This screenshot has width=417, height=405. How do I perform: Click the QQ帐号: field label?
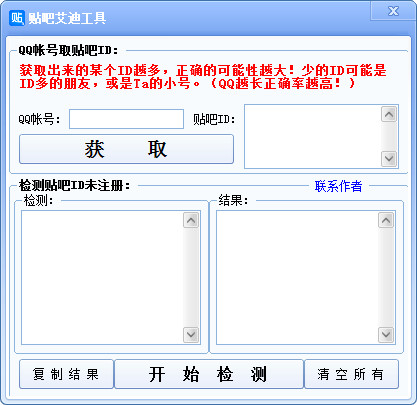[40, 119]
